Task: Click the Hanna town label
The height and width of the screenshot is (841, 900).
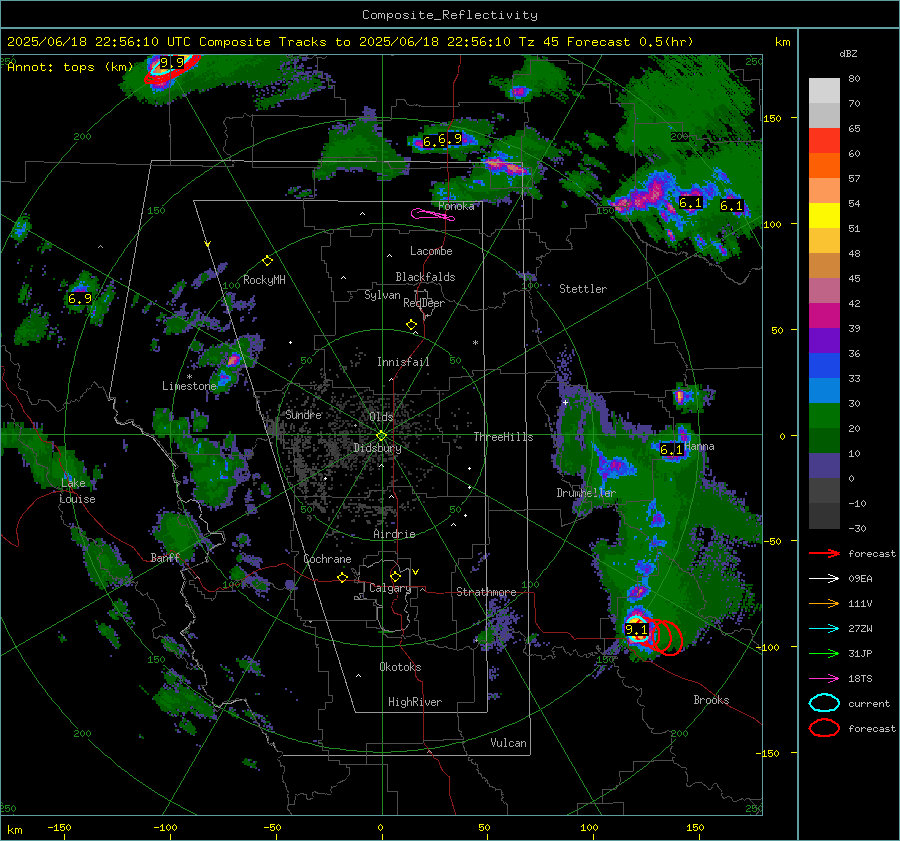Action: click(x=699, y=446)
